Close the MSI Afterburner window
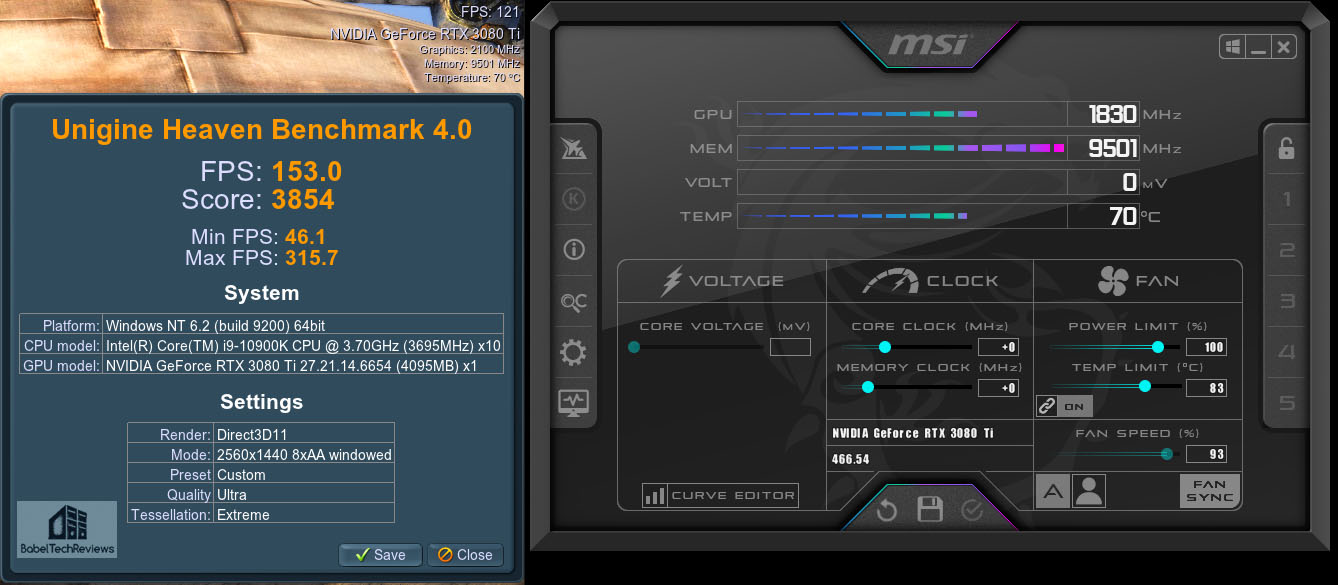Screen dimensions: 1338x585 pos(1284,47)
